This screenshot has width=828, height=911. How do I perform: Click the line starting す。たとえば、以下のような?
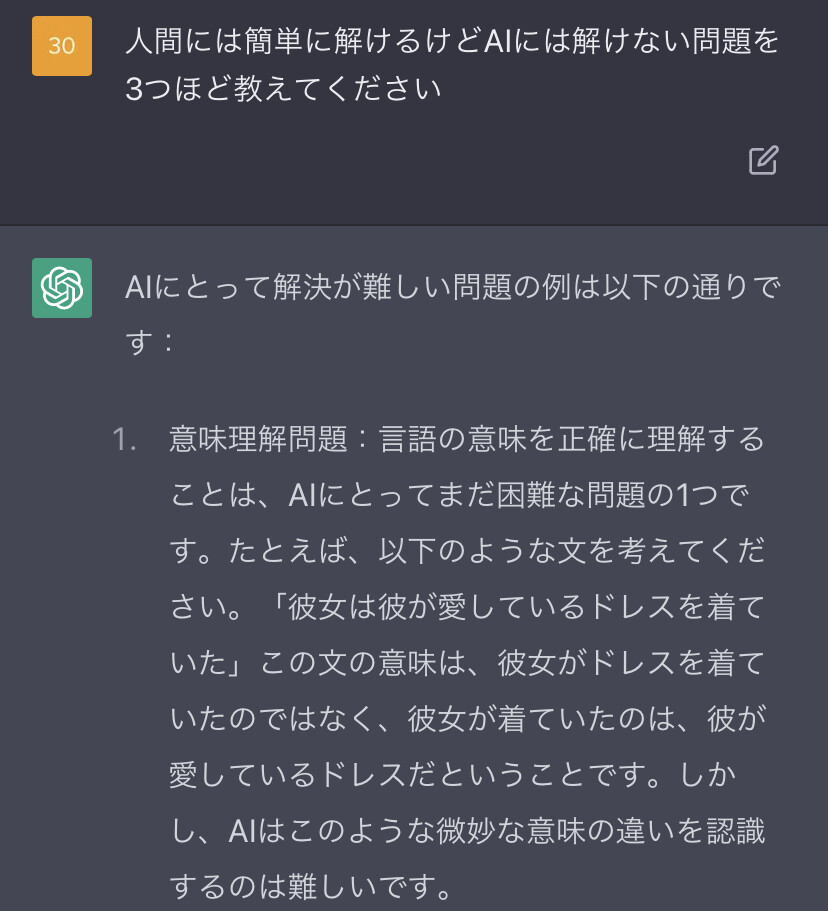point(467,552)
